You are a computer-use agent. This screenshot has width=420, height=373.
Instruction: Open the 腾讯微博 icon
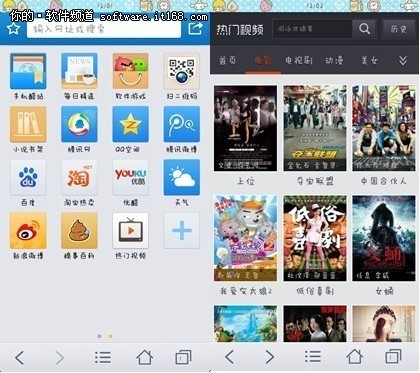click(x=182, y=124)
